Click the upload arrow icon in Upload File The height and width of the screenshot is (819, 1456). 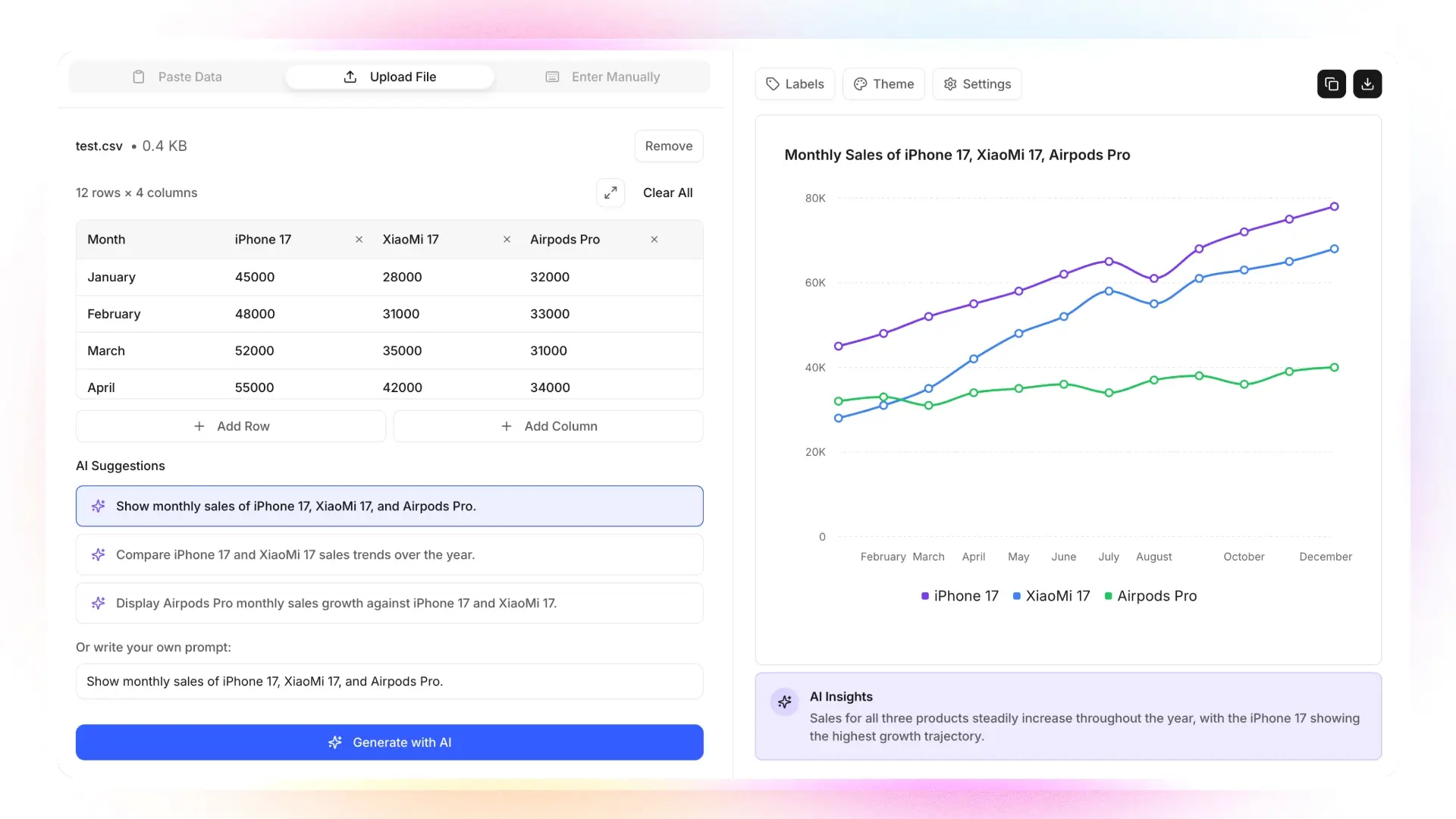point(350,77)
